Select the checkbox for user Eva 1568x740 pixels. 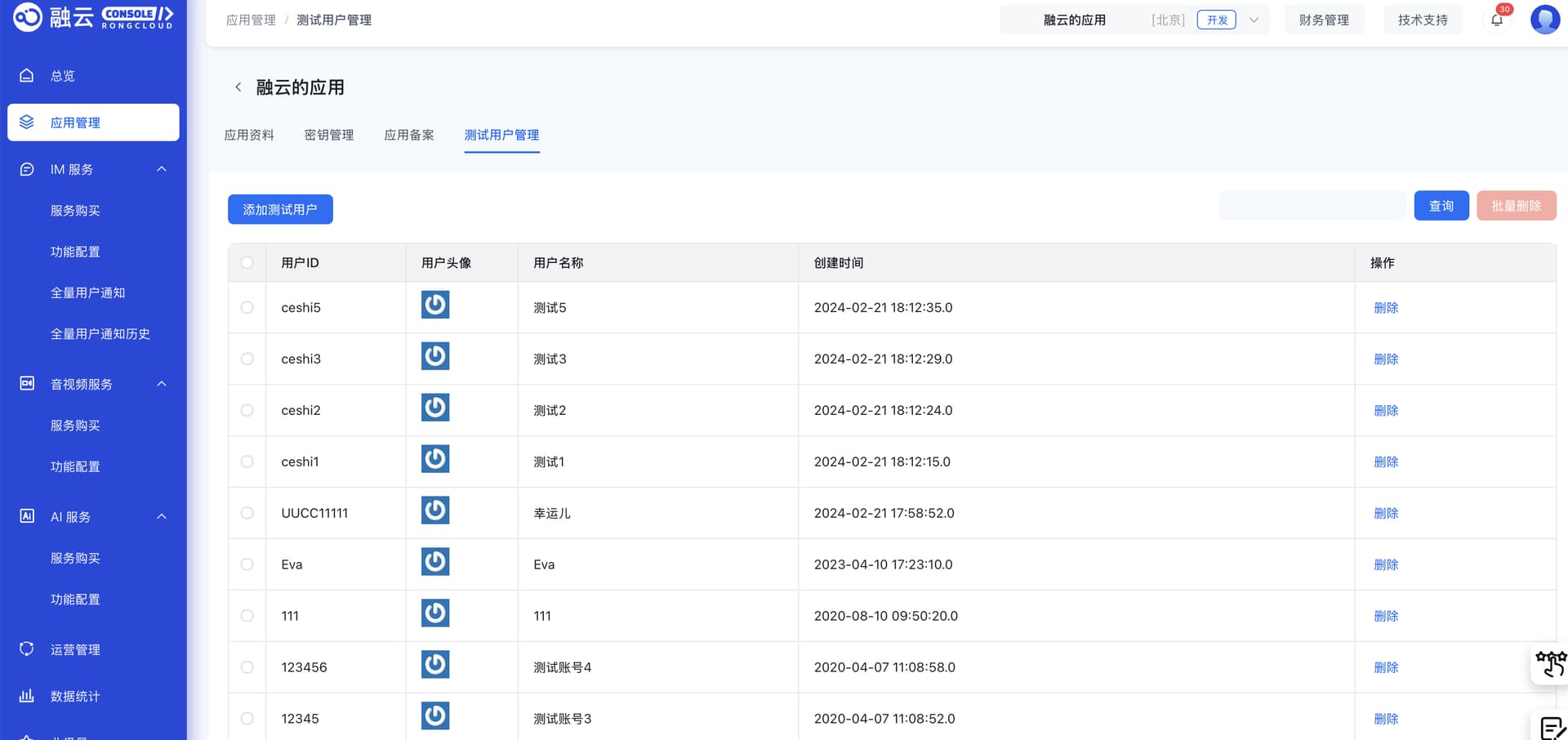pyautogui.click(x=247, y=564)
